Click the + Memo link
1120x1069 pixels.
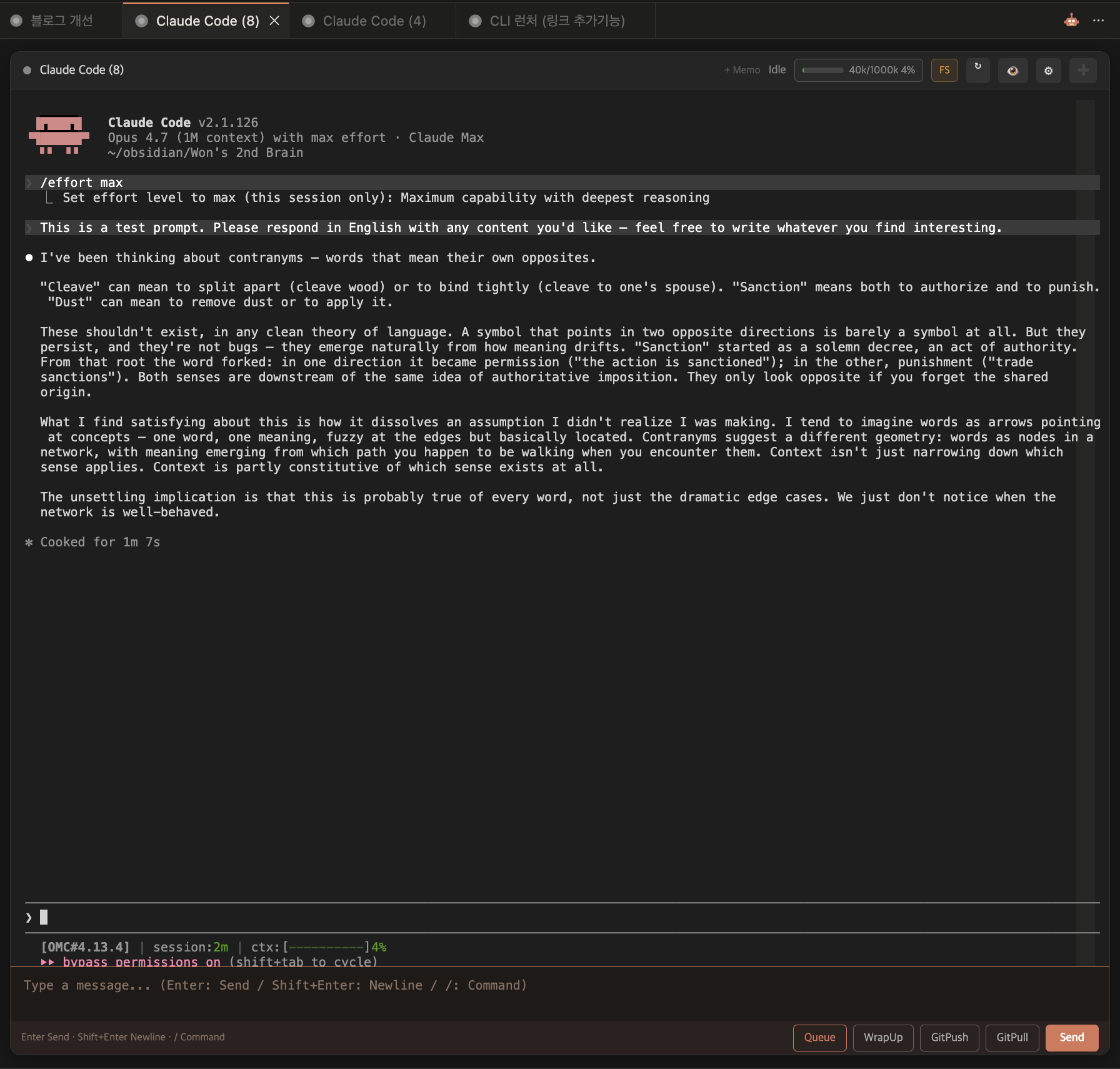[x=742, y=70]
